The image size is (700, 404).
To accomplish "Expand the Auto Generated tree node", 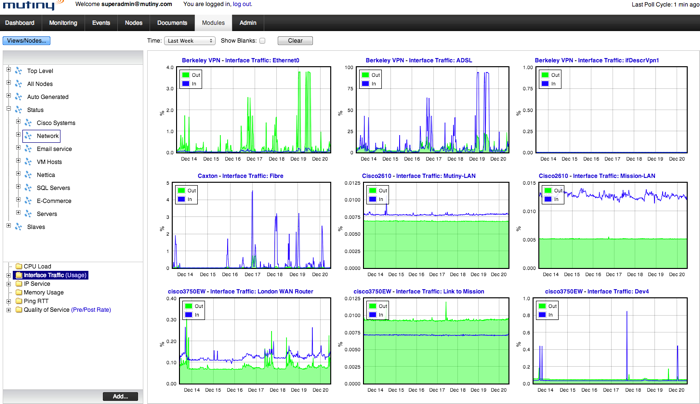I will click(8, 96).
